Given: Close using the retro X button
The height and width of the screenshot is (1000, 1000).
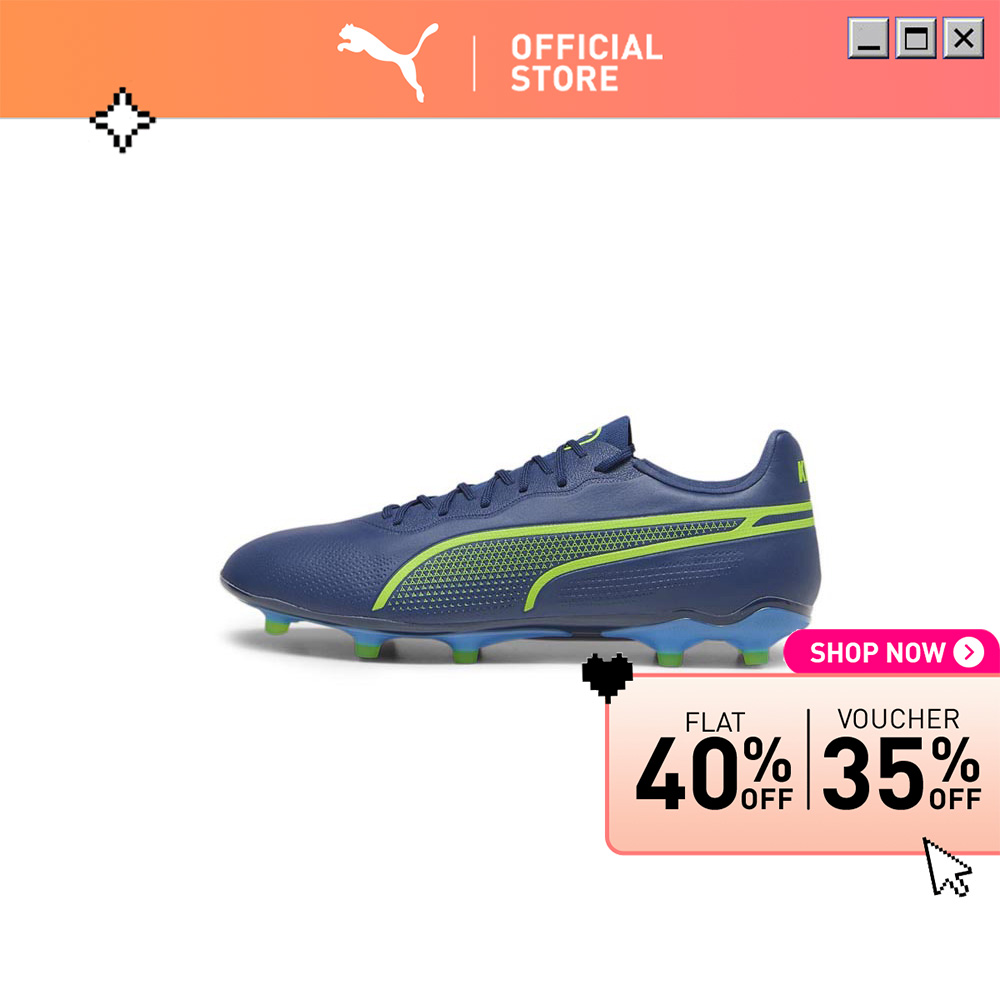Looking at the screenshot, I should pos(963,38).
